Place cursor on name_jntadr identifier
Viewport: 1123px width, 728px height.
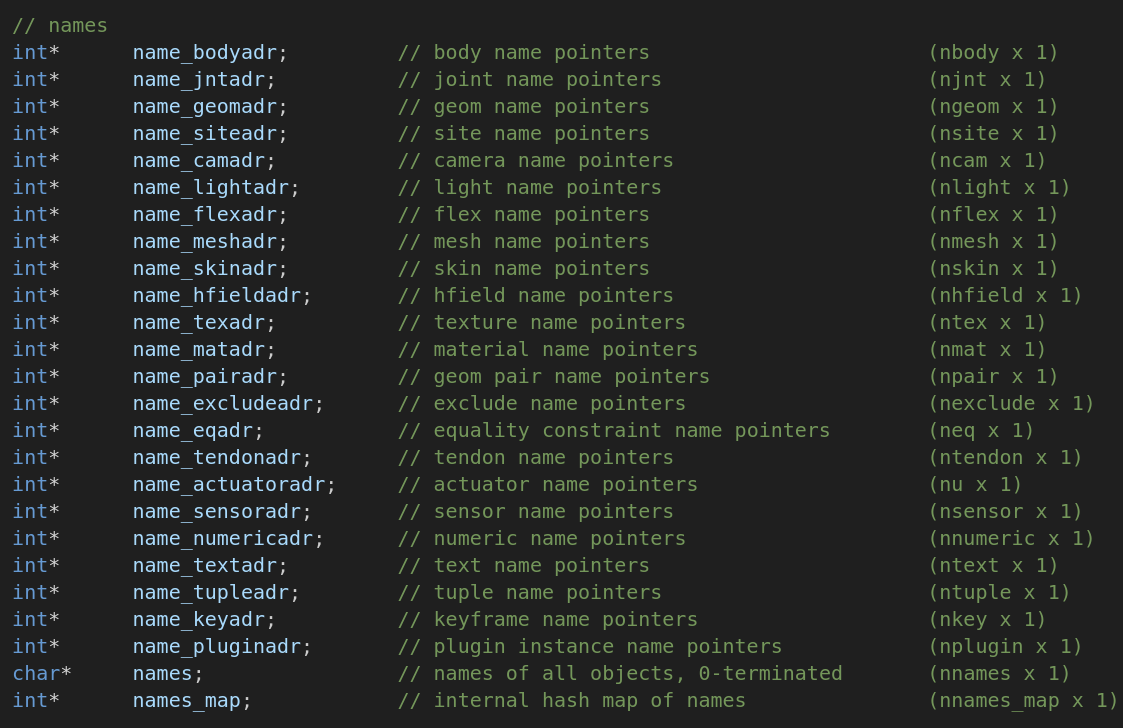[199, 79]
